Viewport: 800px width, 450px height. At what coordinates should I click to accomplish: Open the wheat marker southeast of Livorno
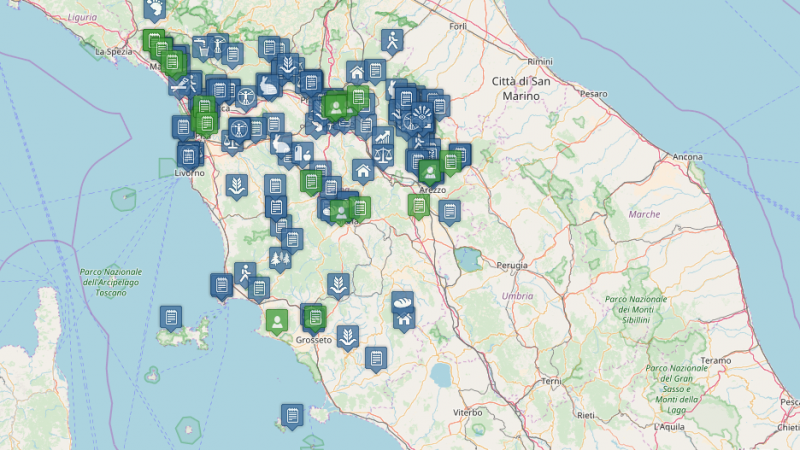[x=236, y=185]
